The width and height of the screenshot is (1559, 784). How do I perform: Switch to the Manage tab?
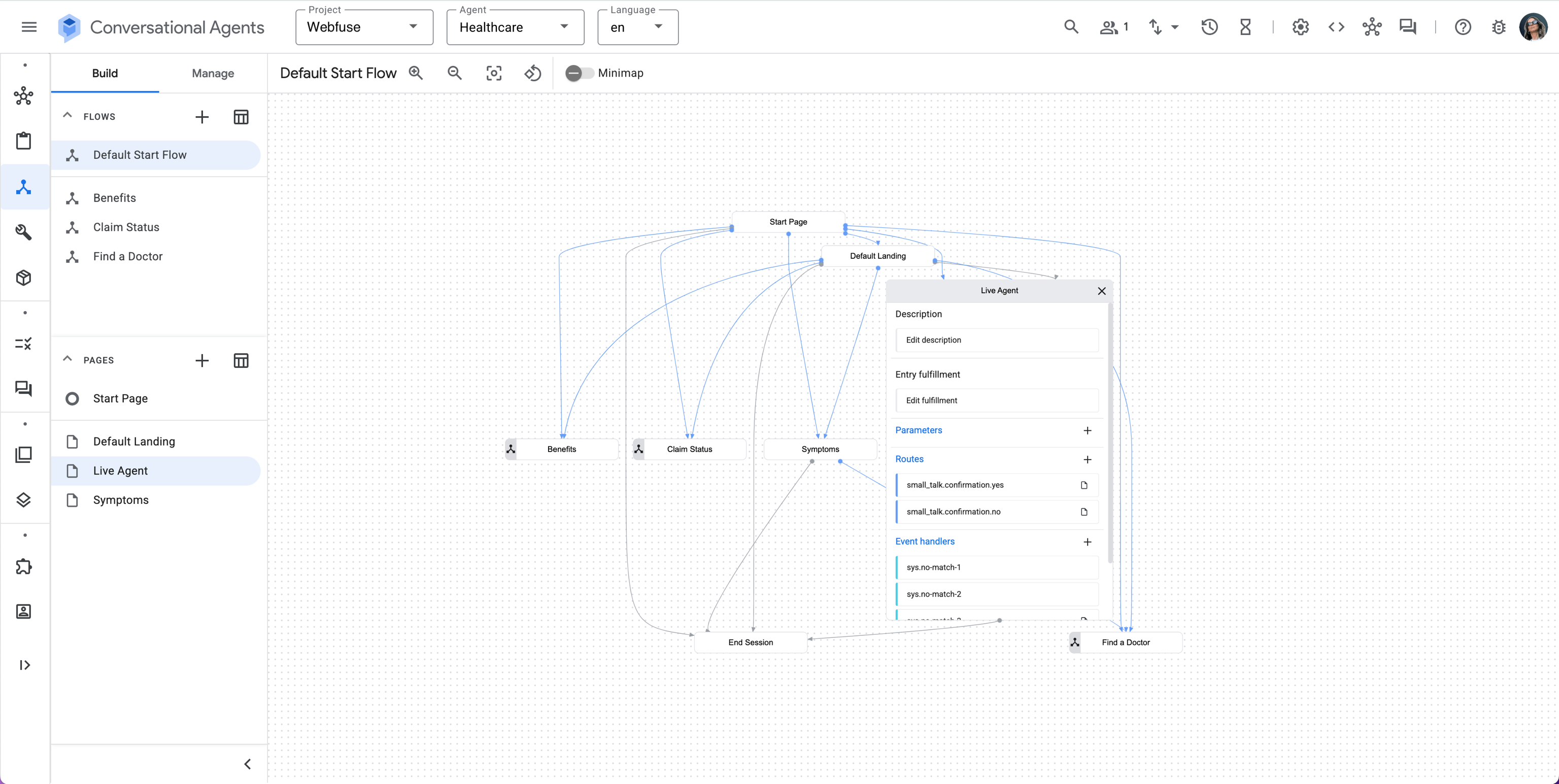[213, 73]
